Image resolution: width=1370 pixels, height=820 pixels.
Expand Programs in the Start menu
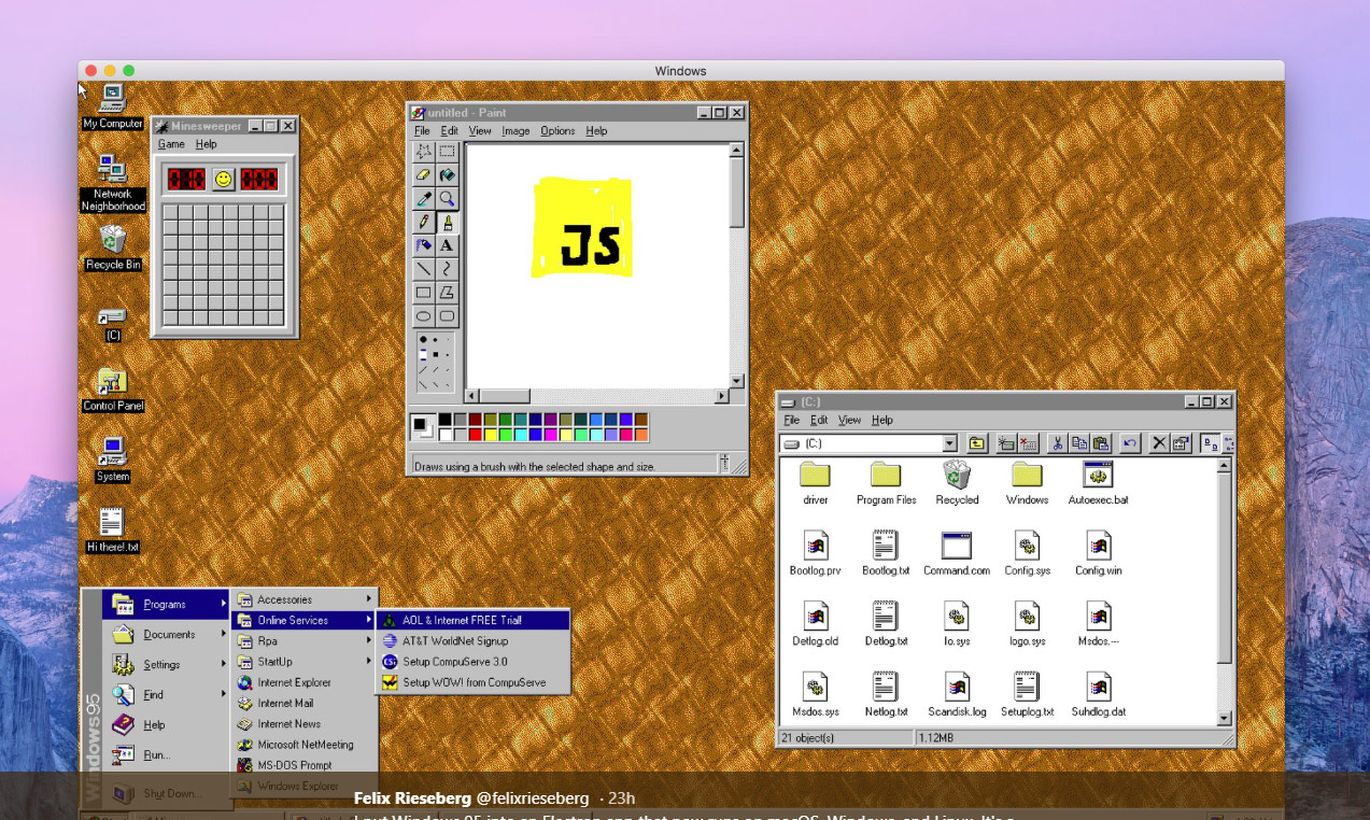tap(167, 604)
